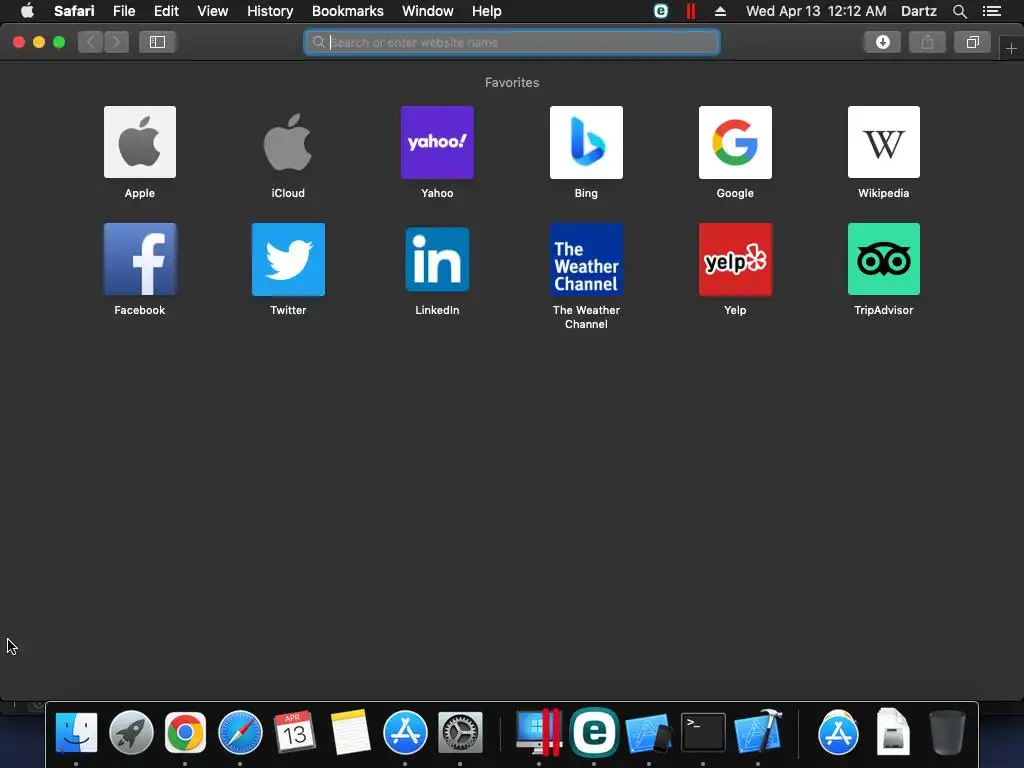Click the Safari Dock icon
This screenshot has width=1024, height=768.
pos(240,733)
